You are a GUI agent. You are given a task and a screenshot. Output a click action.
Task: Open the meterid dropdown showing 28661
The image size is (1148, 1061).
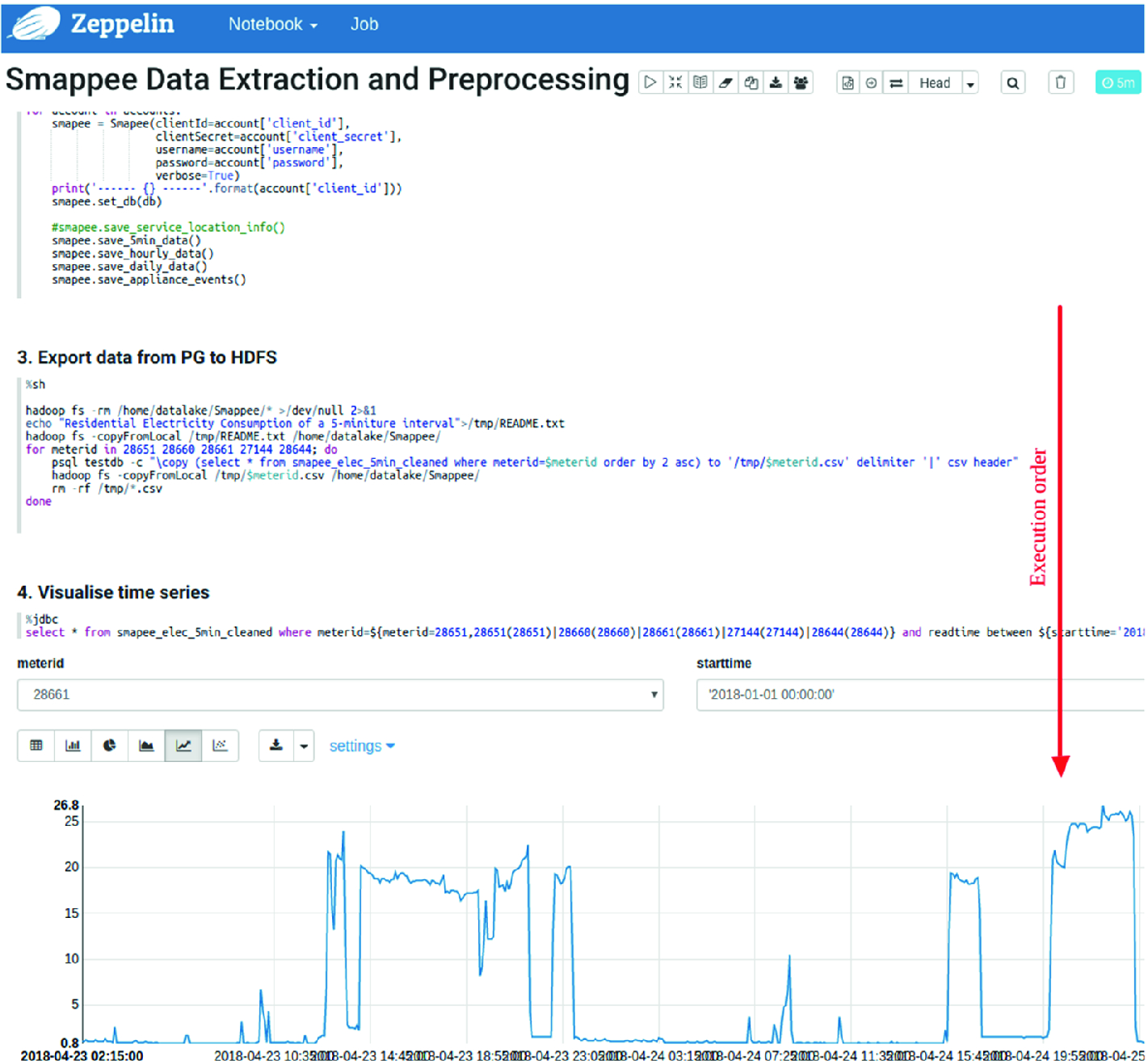(x=339, y=694)
